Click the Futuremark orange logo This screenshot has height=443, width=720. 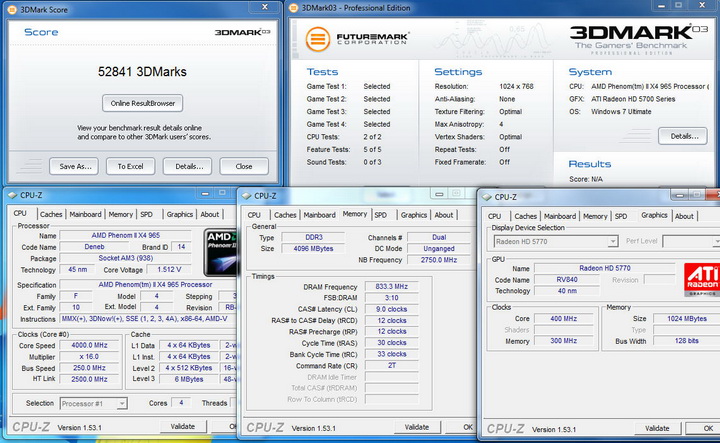pyautogui.click(x=318, y=39)
